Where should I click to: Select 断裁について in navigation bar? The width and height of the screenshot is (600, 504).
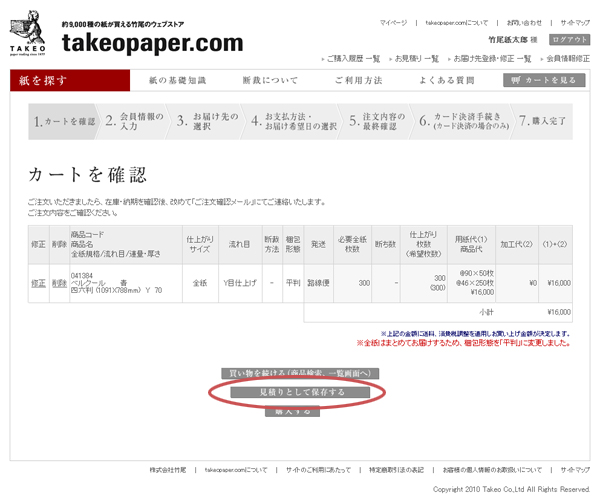click(x=269, y=80)
